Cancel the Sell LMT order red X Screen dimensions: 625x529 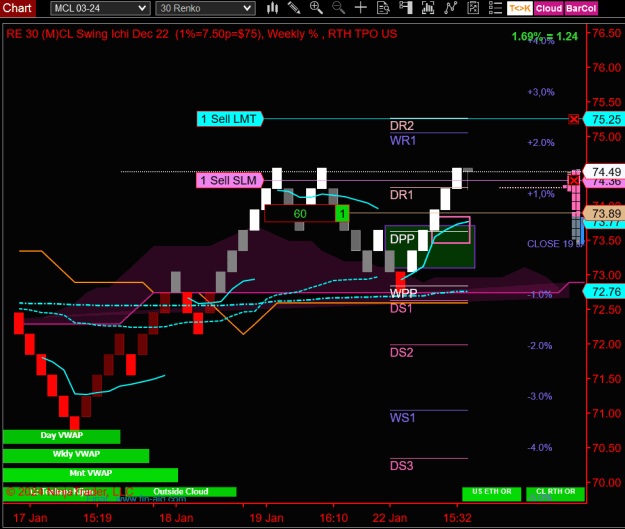tap(574, 119)
